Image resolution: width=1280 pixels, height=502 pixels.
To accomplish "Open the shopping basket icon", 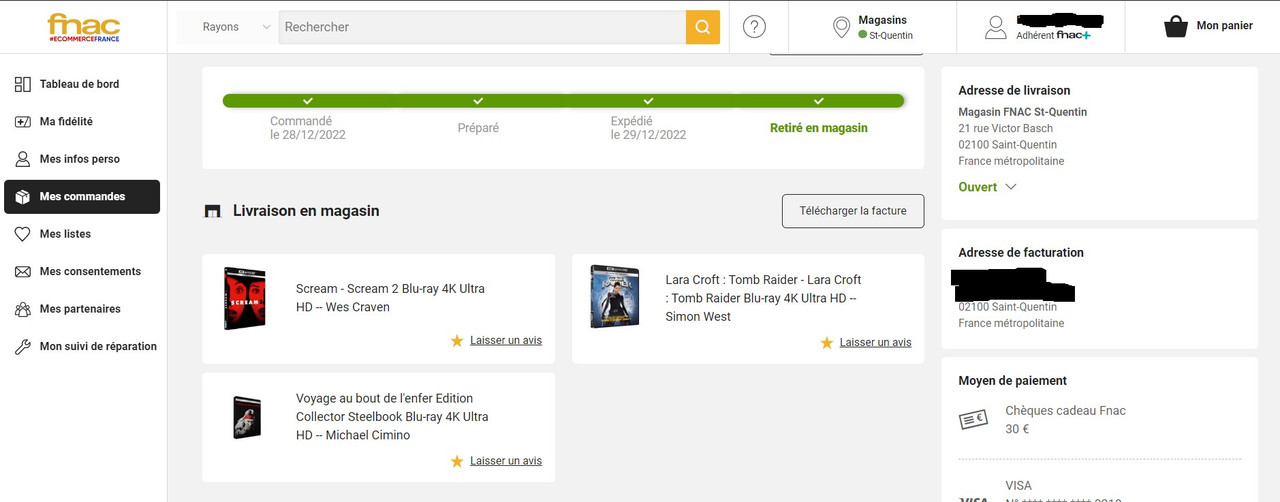I will (x=1176, y=27).
